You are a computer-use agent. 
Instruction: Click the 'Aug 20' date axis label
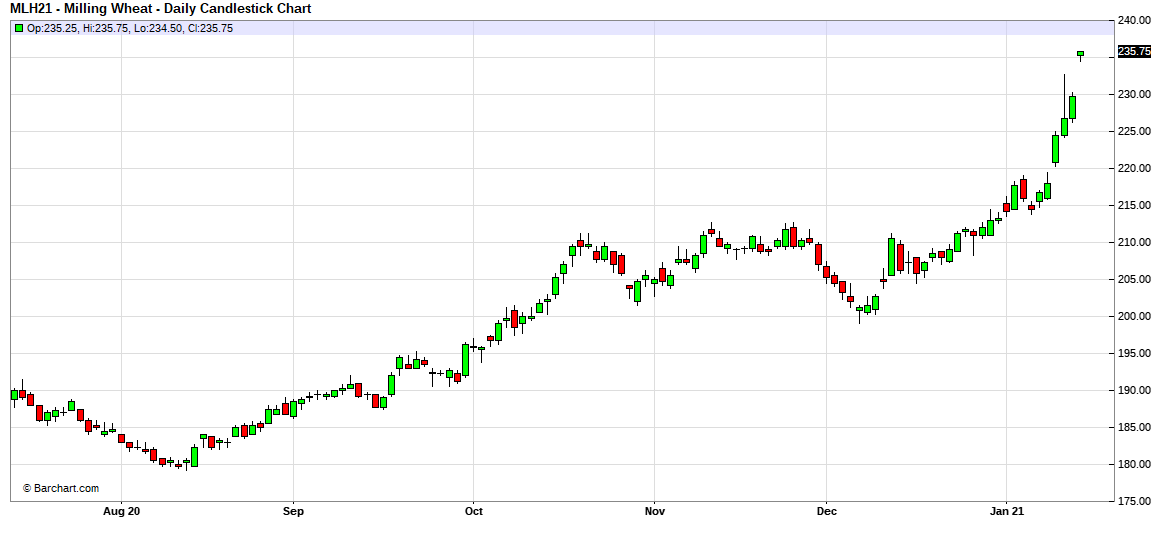tap(122, 511)
